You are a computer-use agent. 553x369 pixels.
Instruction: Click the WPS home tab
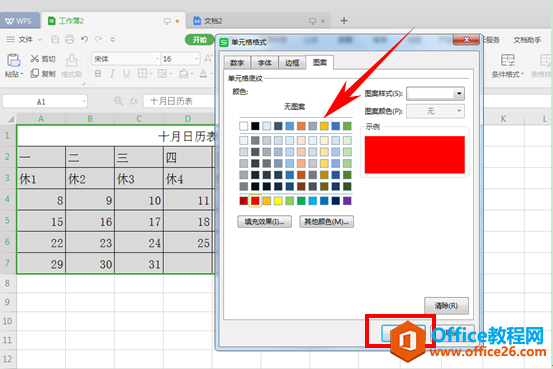point(19,21)
